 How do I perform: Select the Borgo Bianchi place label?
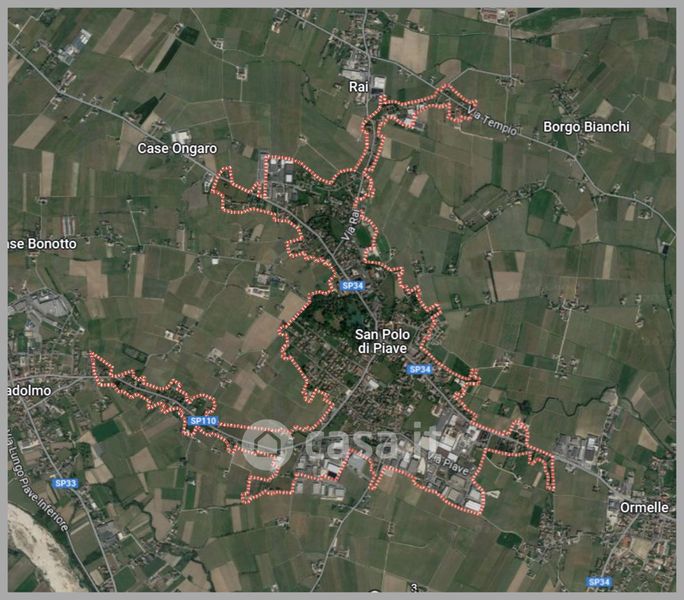586,127
